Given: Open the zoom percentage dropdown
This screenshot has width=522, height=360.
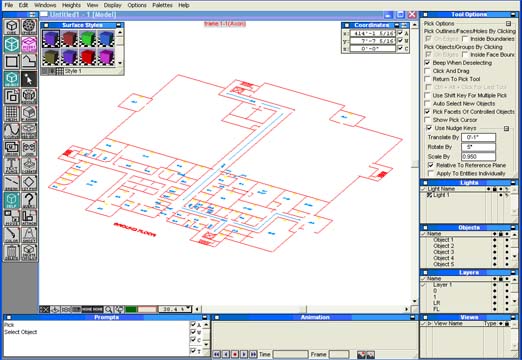Looking at the screenshot, I should [x=189, y=309].
